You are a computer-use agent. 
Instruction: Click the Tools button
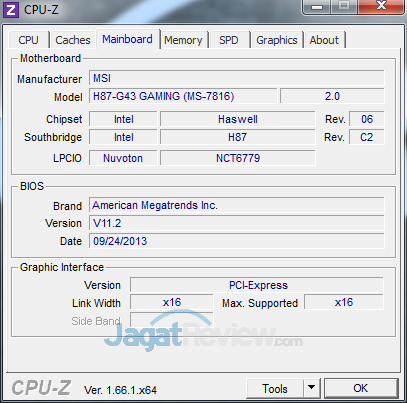275,389
